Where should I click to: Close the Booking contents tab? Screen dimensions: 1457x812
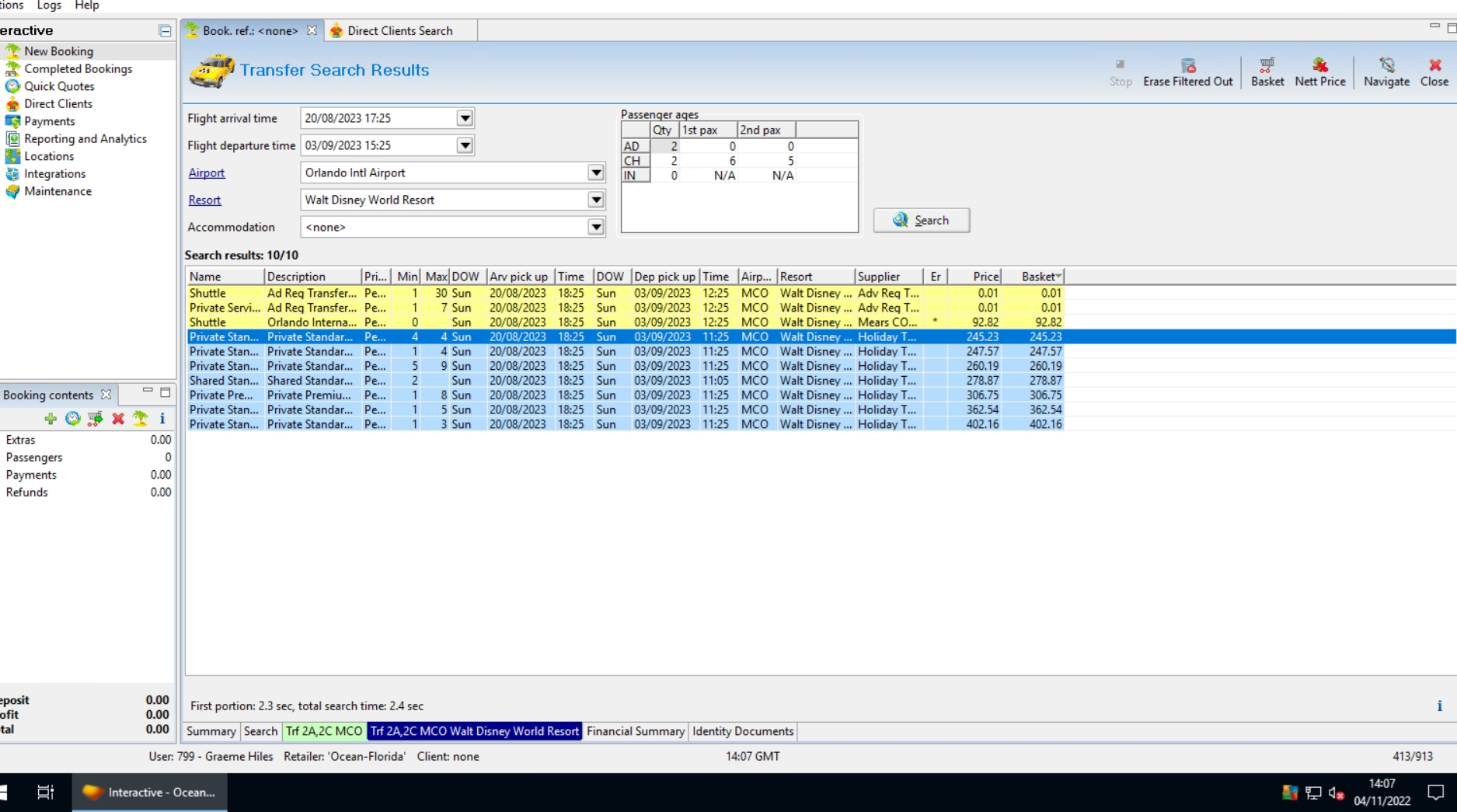point(106,395)
